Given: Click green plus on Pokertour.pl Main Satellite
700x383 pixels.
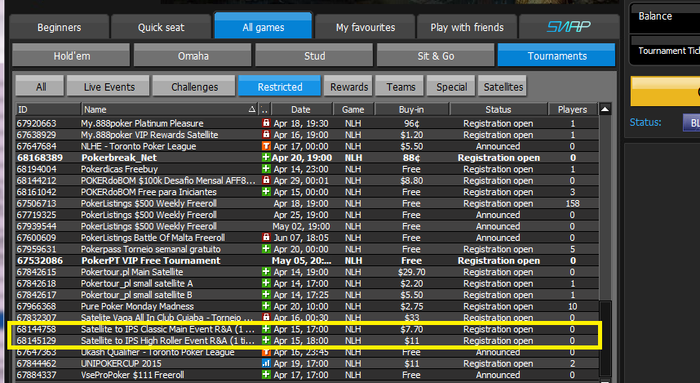Looking at the screenshot, I should click(x=266, y=272).
